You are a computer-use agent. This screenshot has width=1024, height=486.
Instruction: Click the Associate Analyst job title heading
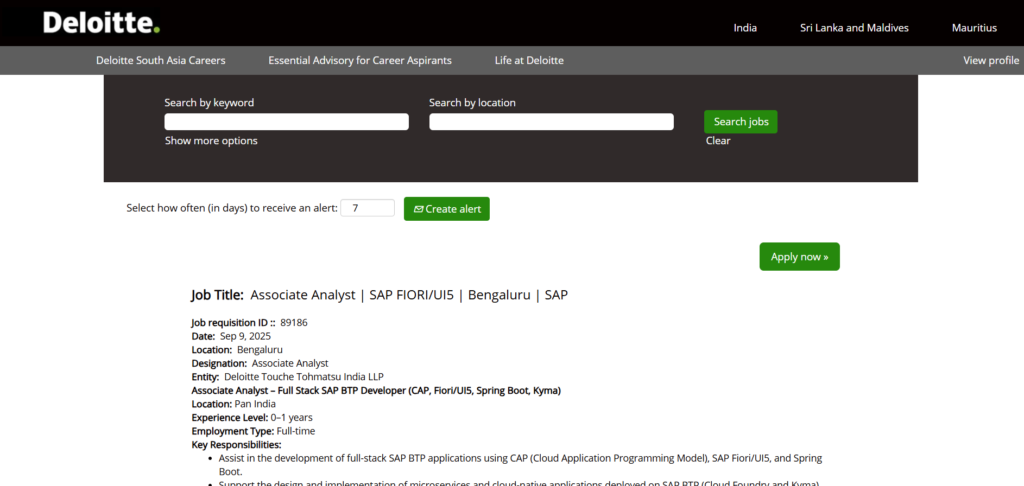pyautogui.click(x=408, y=295)
